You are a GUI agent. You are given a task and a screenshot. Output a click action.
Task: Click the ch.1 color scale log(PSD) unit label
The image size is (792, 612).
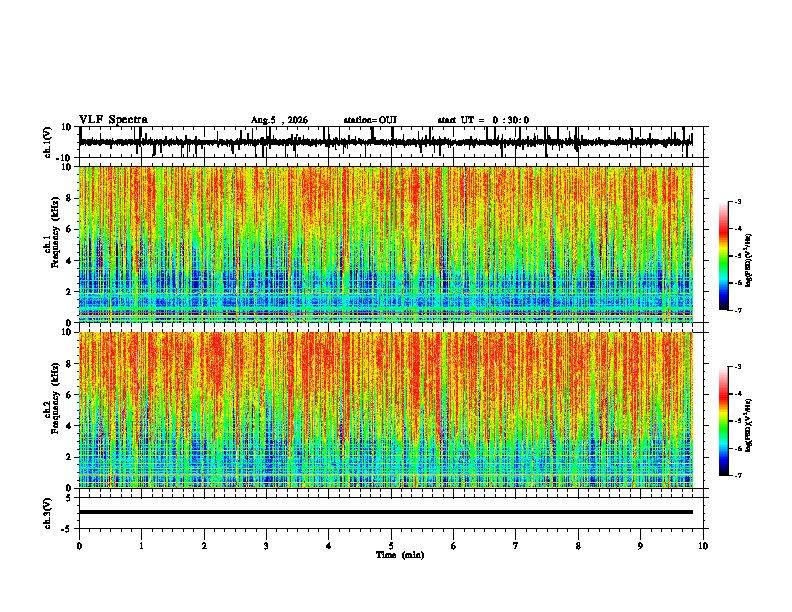749,261
